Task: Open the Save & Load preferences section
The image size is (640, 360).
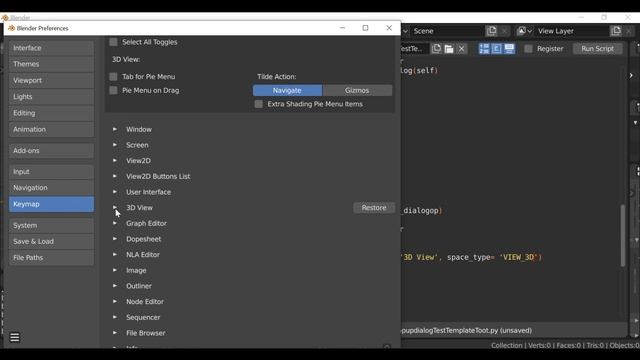Action: [x=51, y=242]
